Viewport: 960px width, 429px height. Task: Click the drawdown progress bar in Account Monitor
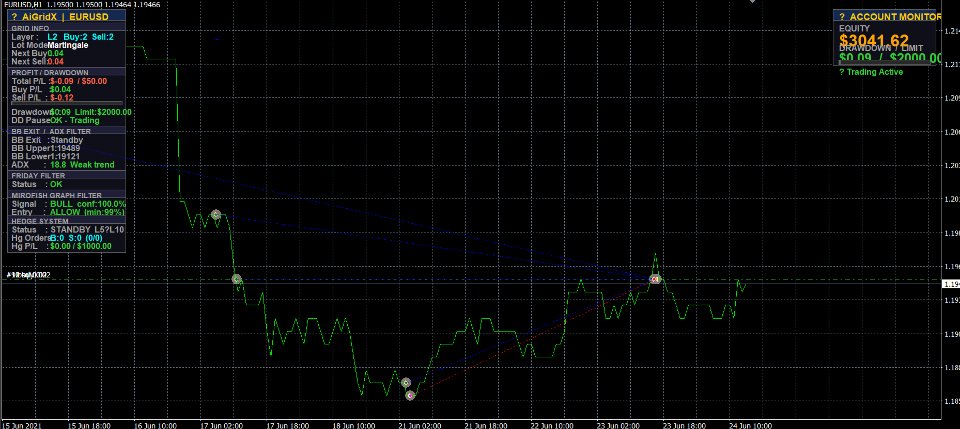(x=885, y=64)
